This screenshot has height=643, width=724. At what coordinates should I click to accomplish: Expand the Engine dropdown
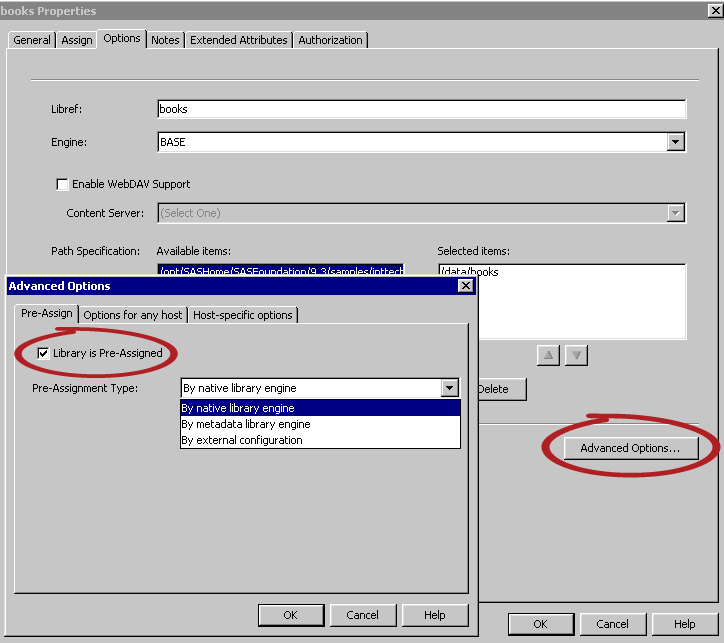coord(676,142)
